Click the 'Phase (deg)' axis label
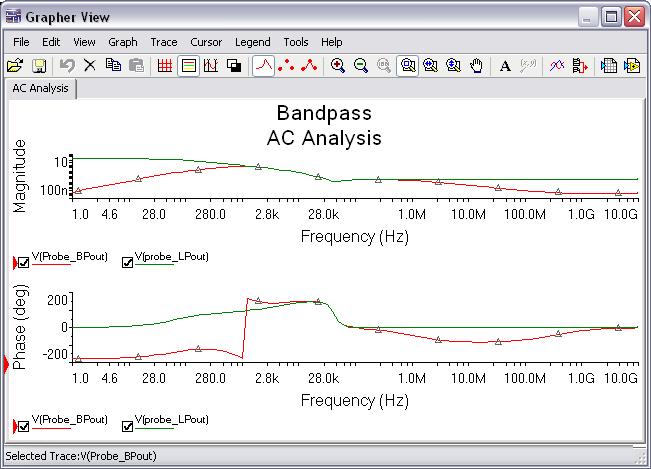Viewport: 651px width, 469px height. [x=21, y=328]
